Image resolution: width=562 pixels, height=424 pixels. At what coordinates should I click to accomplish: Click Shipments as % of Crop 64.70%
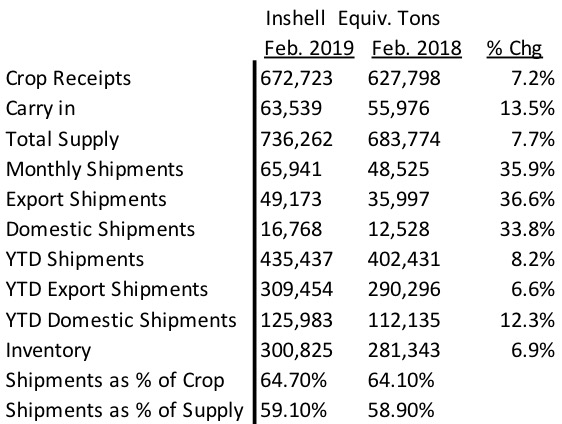tap(293, 380)
